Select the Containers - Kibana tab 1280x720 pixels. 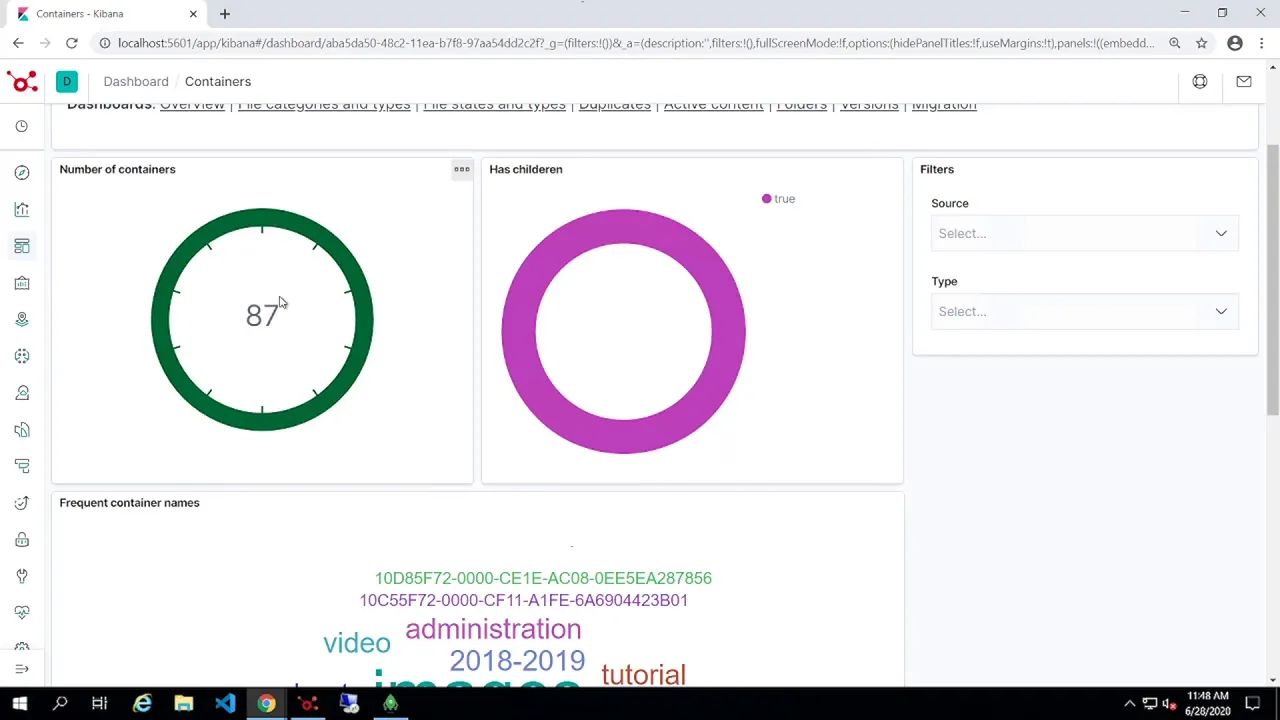pyautogui.click(x=105, y=14)
